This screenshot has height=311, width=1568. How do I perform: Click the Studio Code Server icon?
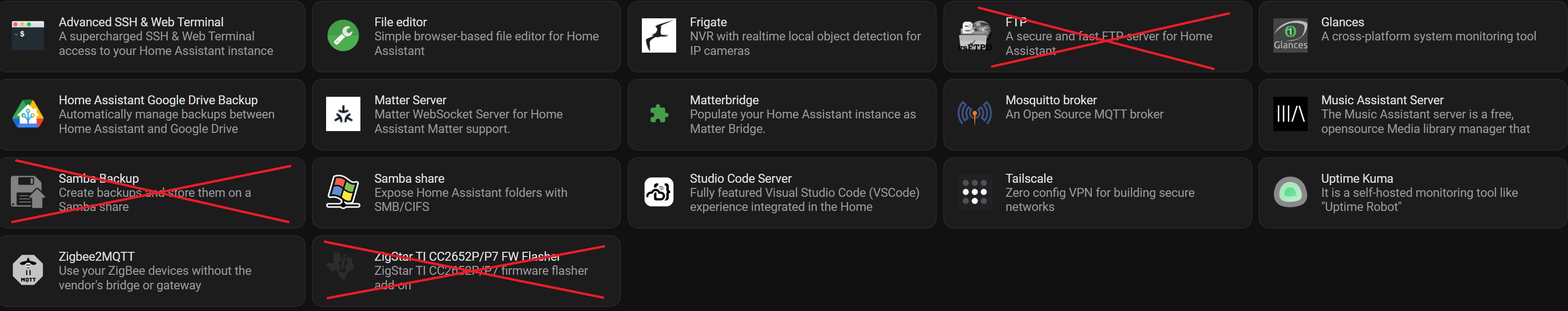(x=659, y=192)
